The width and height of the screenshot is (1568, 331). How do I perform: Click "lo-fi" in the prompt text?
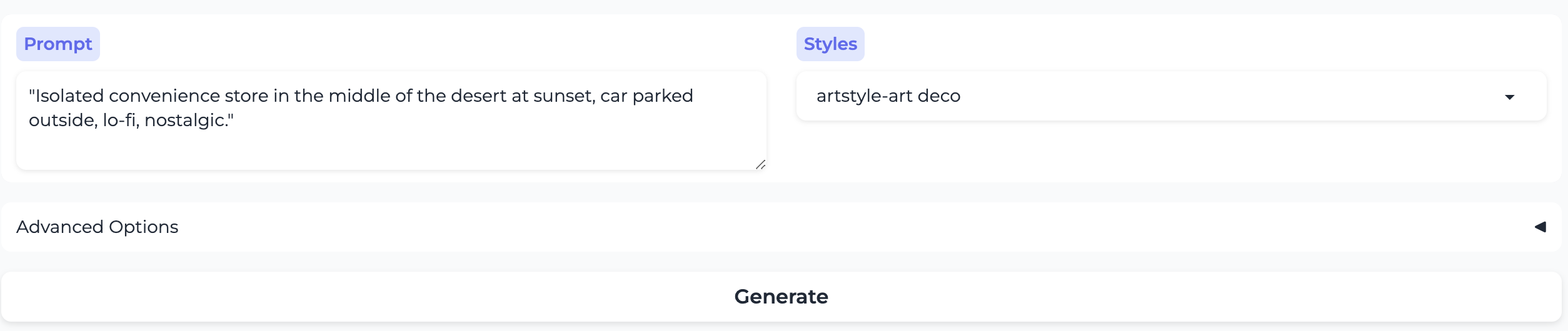pyautogui.click(x=120, y=120)
